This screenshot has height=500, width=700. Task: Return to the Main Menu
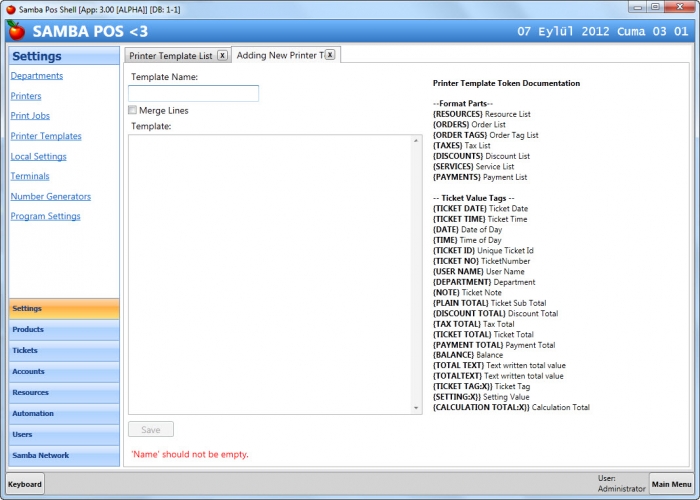pos(671,484)
